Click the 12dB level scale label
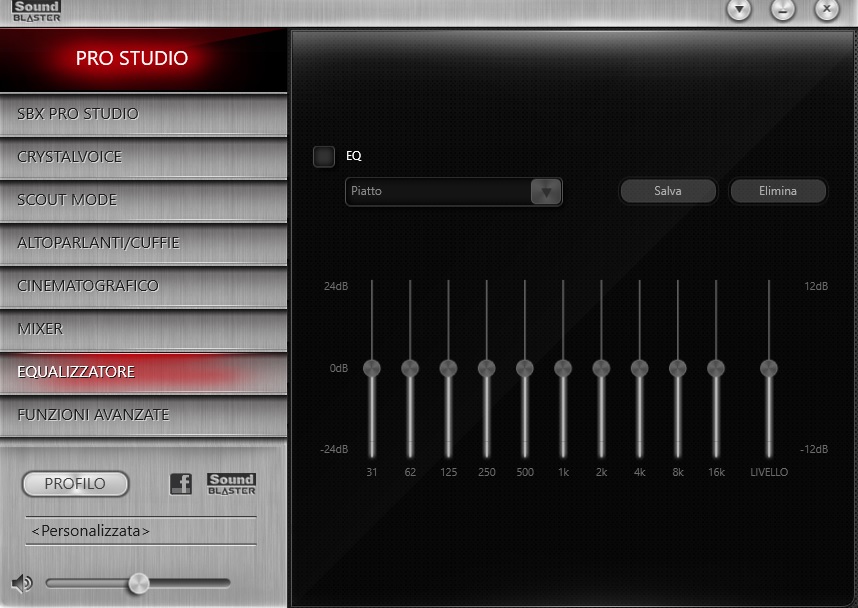This screenshot has height=608, width=858. pos(816,286)
